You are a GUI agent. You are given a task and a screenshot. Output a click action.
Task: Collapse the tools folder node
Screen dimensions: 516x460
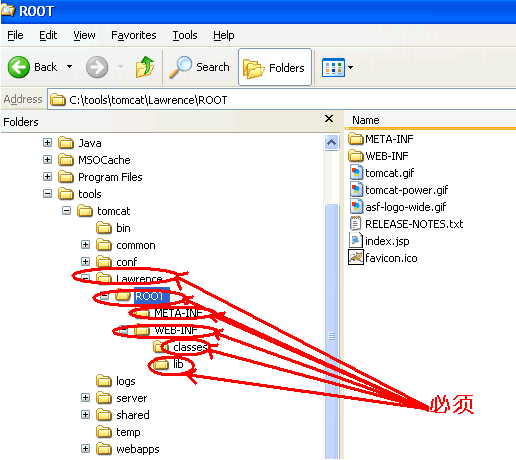click(47, 193)
